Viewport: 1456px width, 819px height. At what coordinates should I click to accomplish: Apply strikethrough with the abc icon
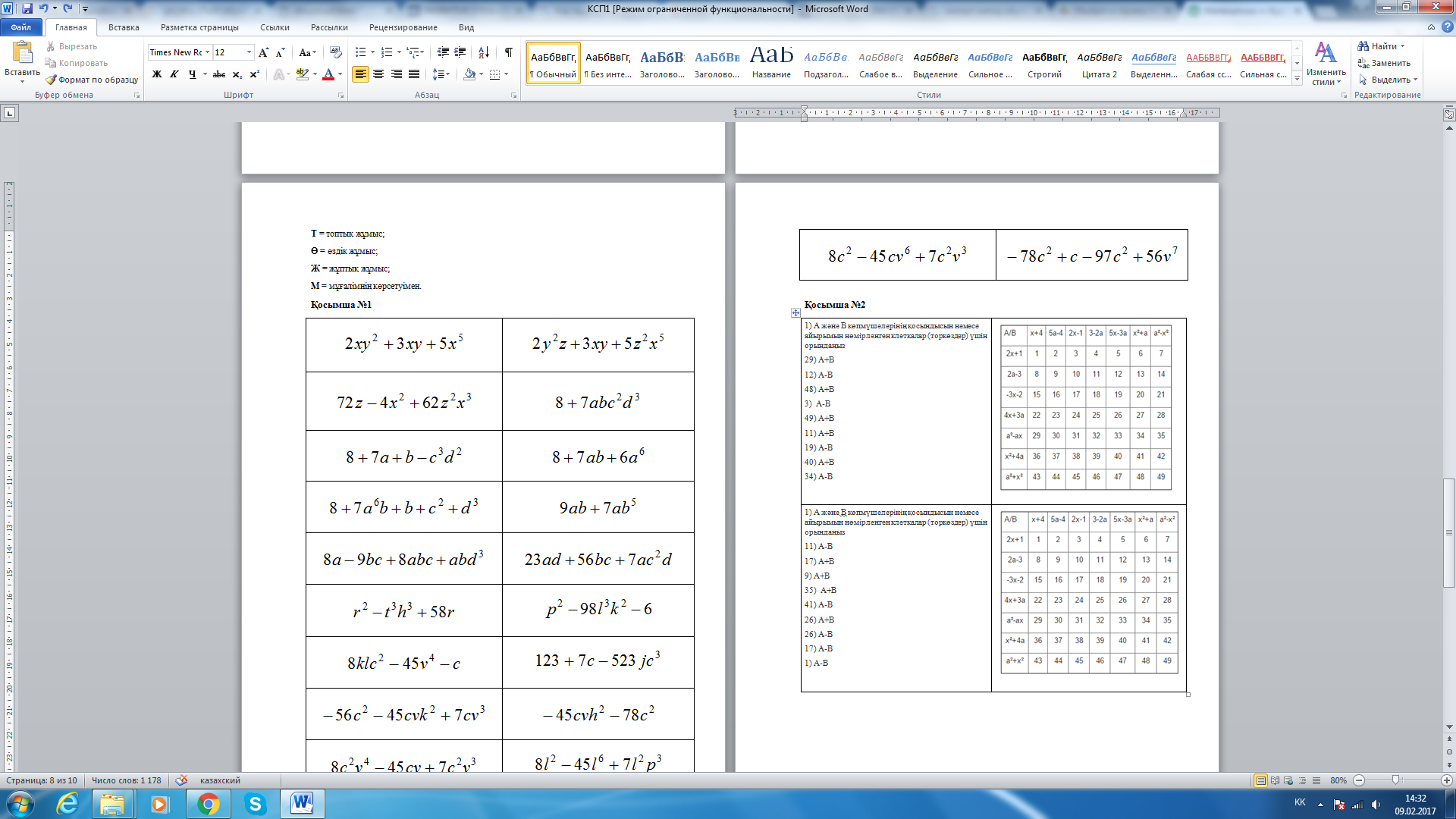point(219,74)
